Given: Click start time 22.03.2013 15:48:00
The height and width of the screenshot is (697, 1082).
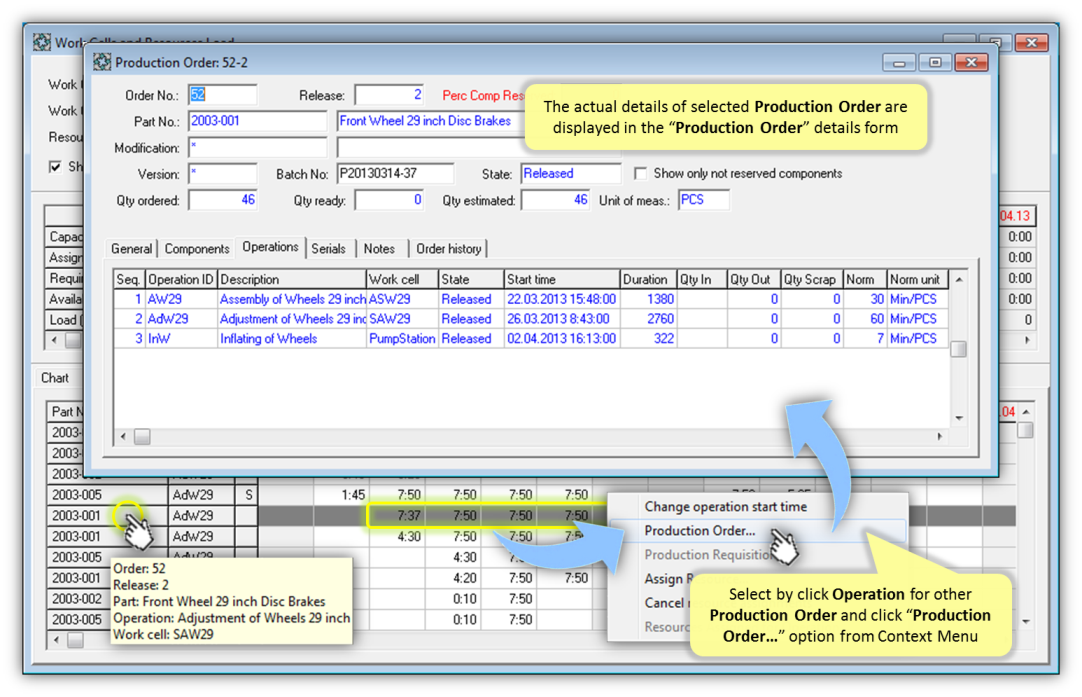Looking at the screenshot, I should [562, 300].
